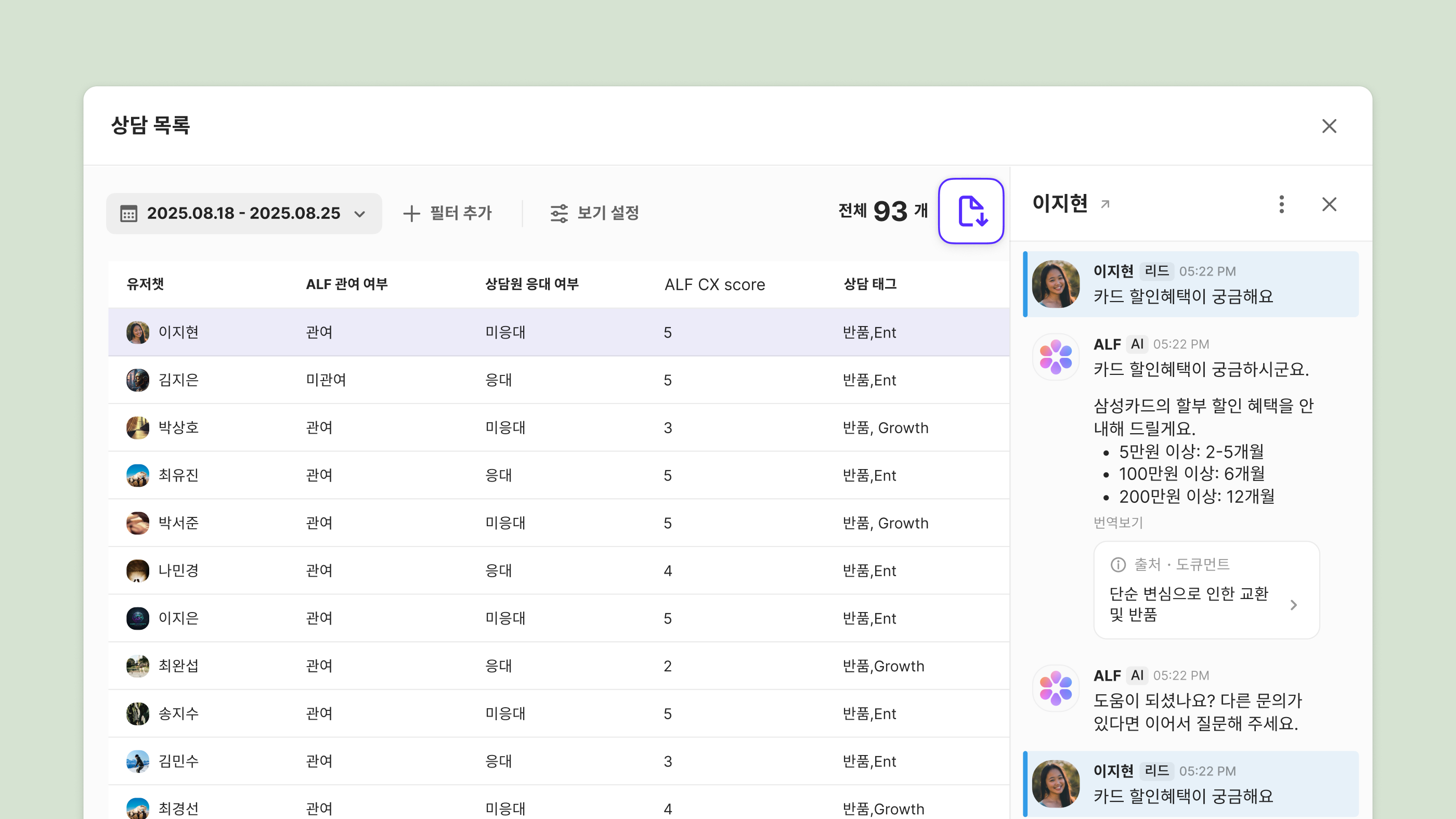Close the 이지현 chat panel

click(x=1330, y=204)
